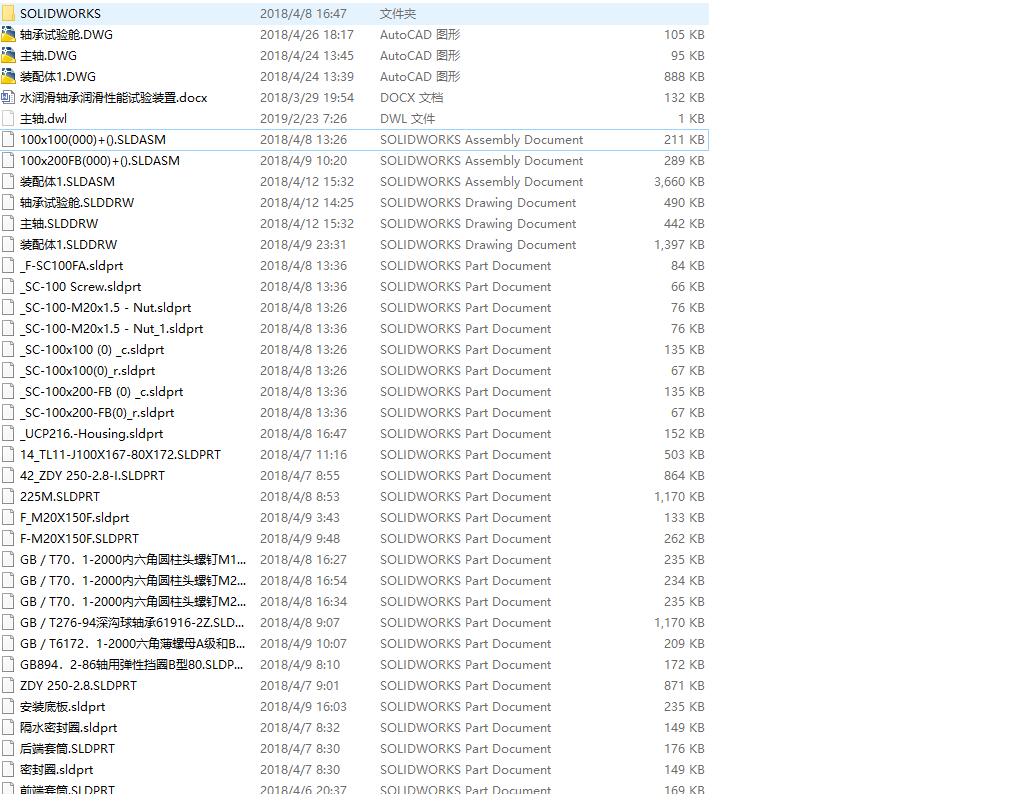Screen dimensions: 1026x805
Task: Open the SOLIDWORKS folder icon
Action: 8,13
